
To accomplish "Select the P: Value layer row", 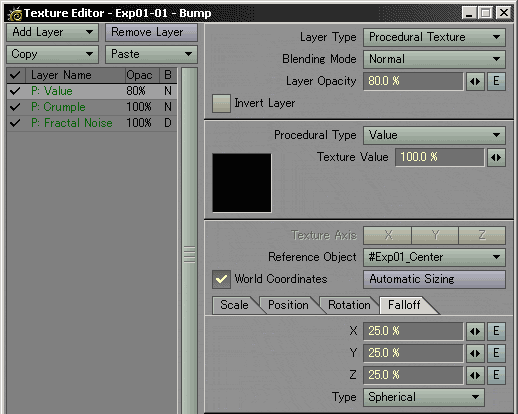I will 92,91.
